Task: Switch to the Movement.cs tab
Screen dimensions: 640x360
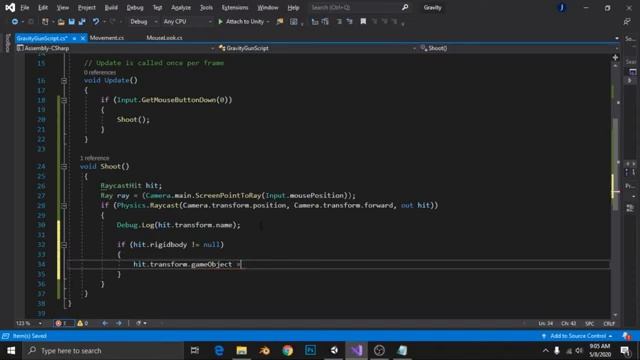Action: (107, 38)
